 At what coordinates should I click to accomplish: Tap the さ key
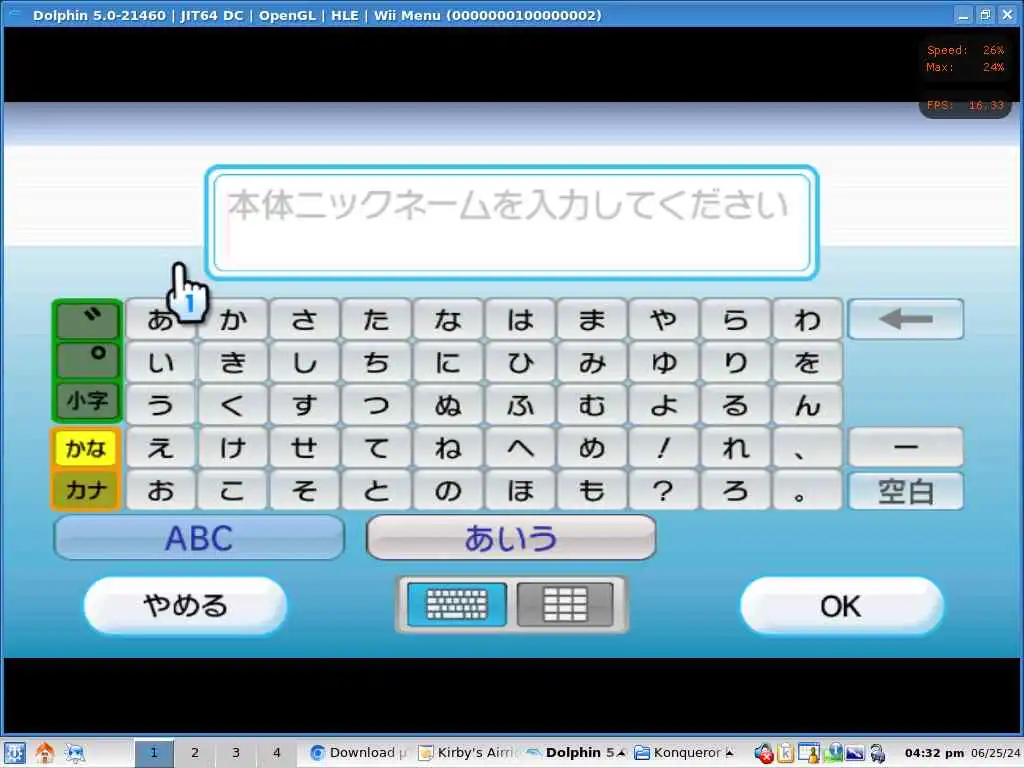click(304, 319)
